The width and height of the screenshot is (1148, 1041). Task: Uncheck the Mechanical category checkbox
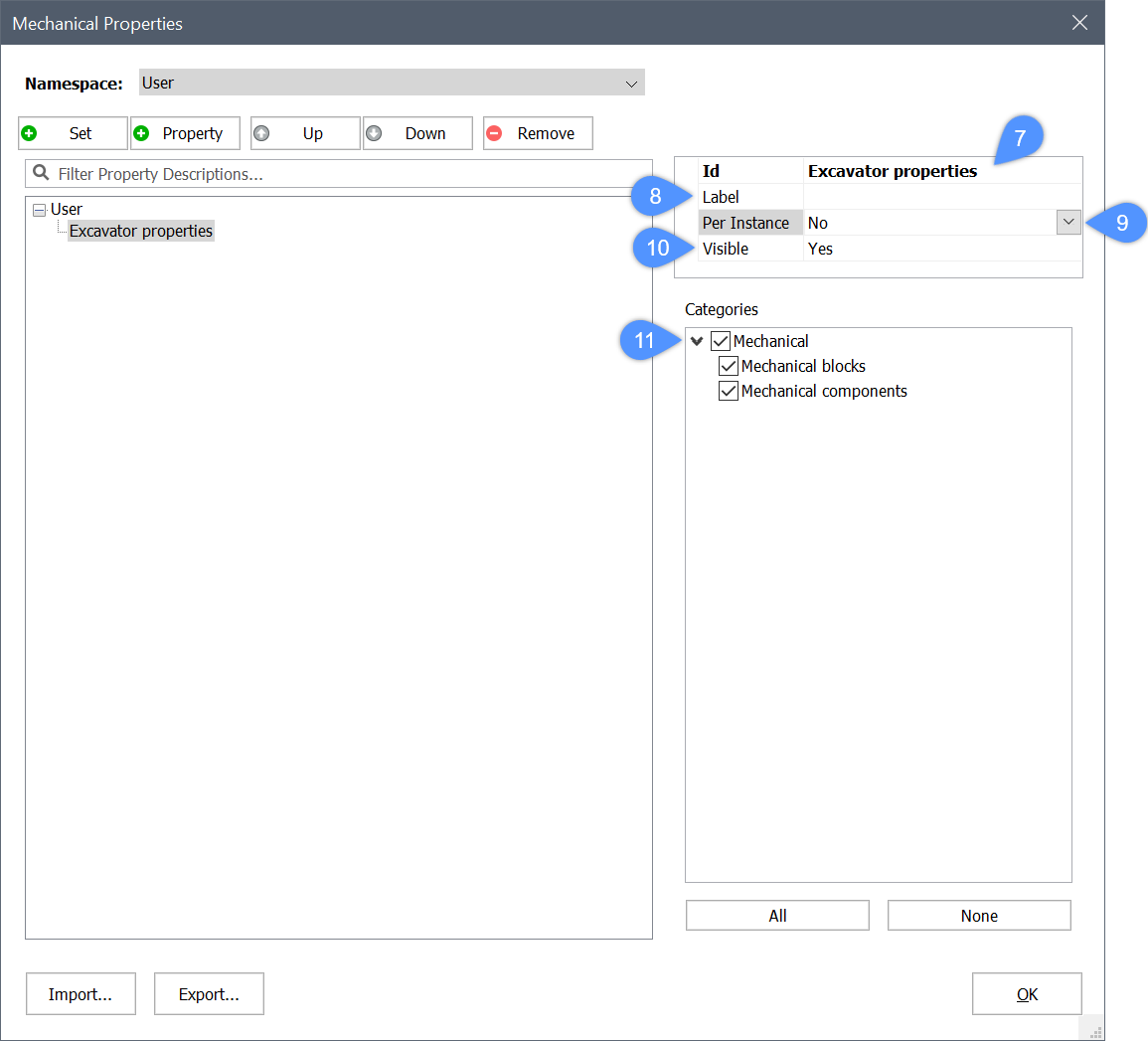(x=721, y=341)
